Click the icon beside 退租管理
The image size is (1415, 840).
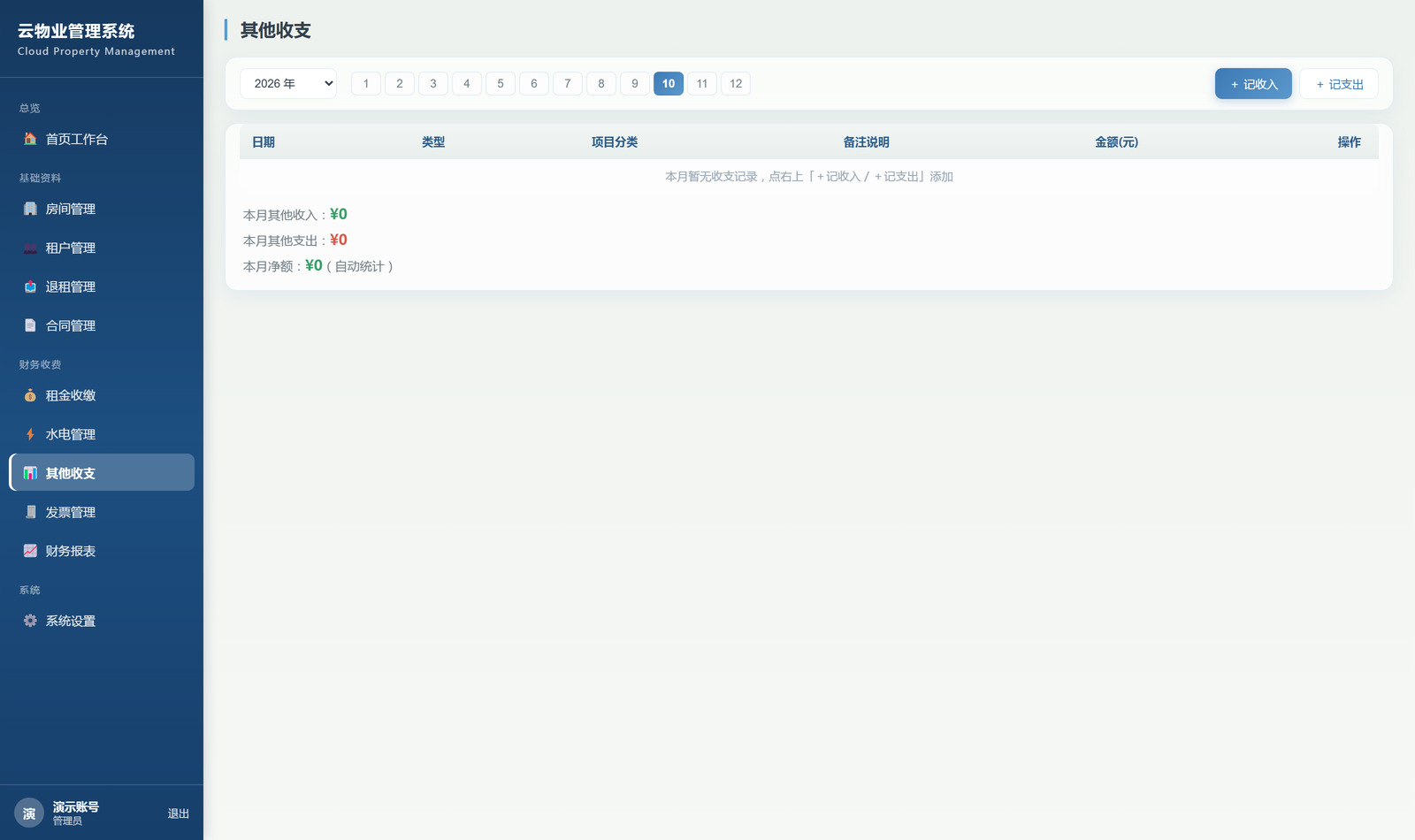pyautogui.click(x=30, y=286)
